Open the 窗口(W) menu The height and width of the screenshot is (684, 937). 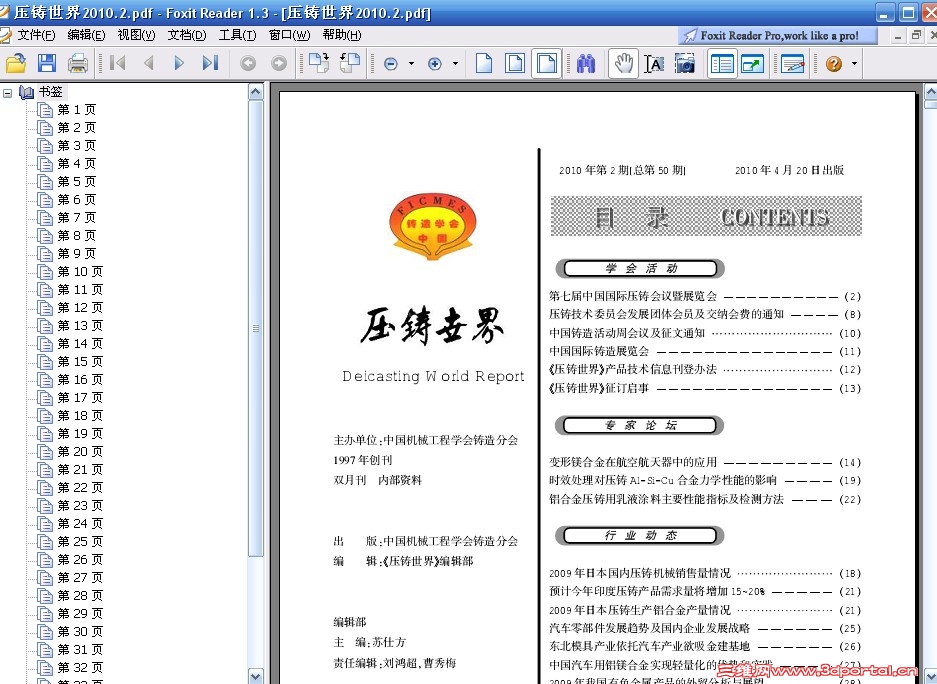tap(289, 35)
